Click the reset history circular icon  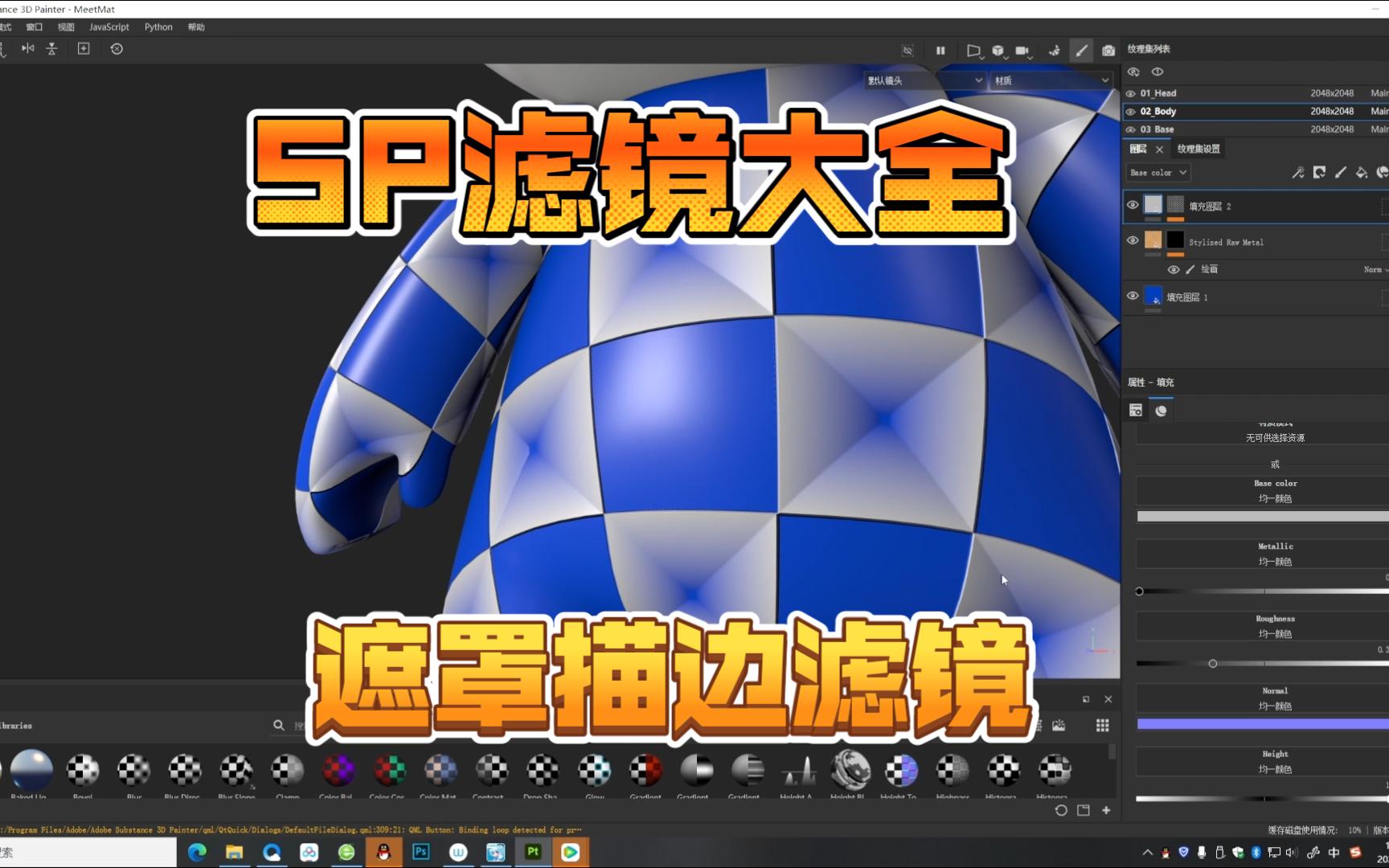117,49
